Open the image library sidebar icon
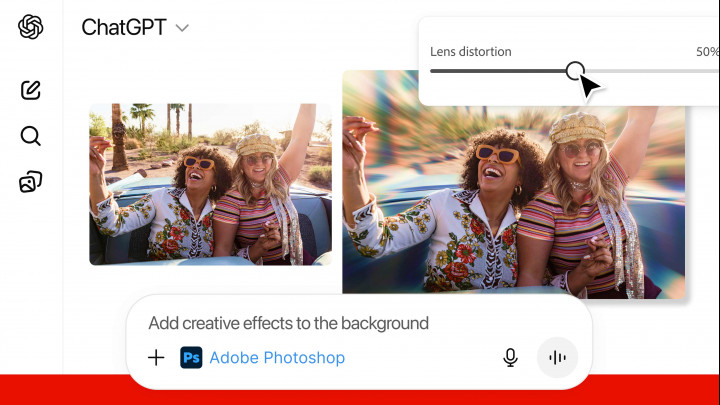This screenshot has width=720, height=405. click(31, 182)
